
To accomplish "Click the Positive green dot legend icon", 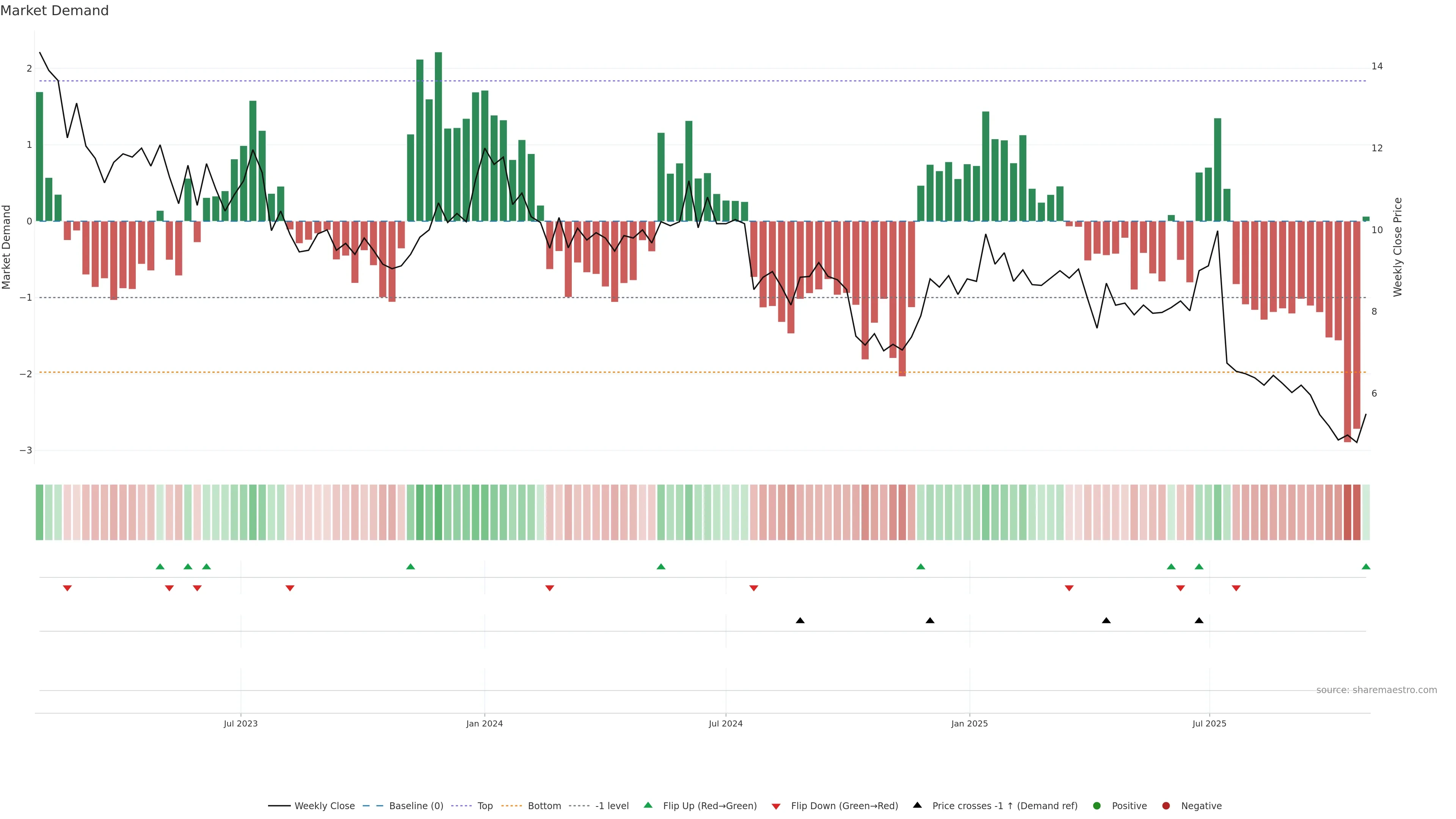I will click(1097, 805).
